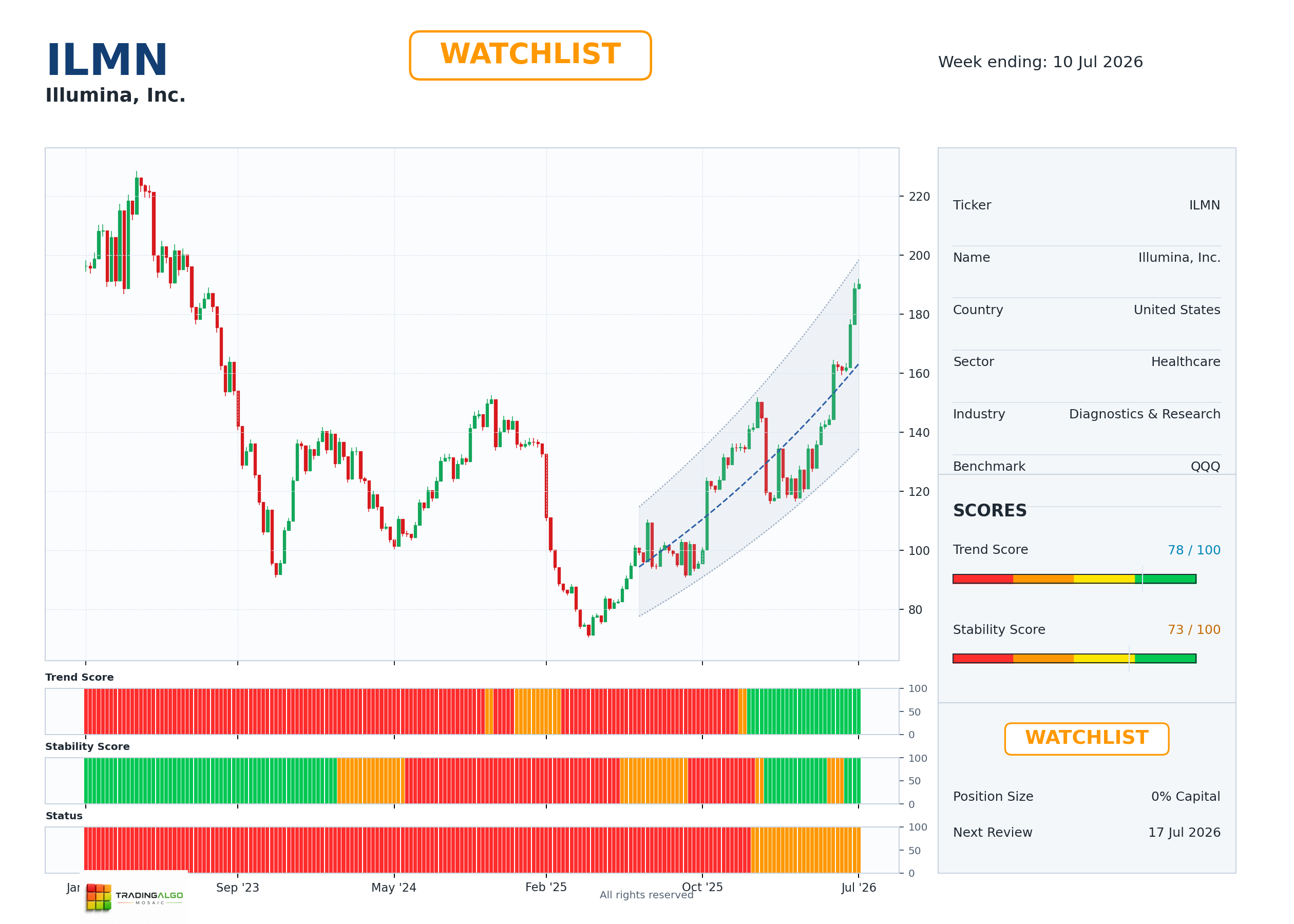
Task: Click the 80 price axis label
Action: pyautogui.click(x=915, y=610)
